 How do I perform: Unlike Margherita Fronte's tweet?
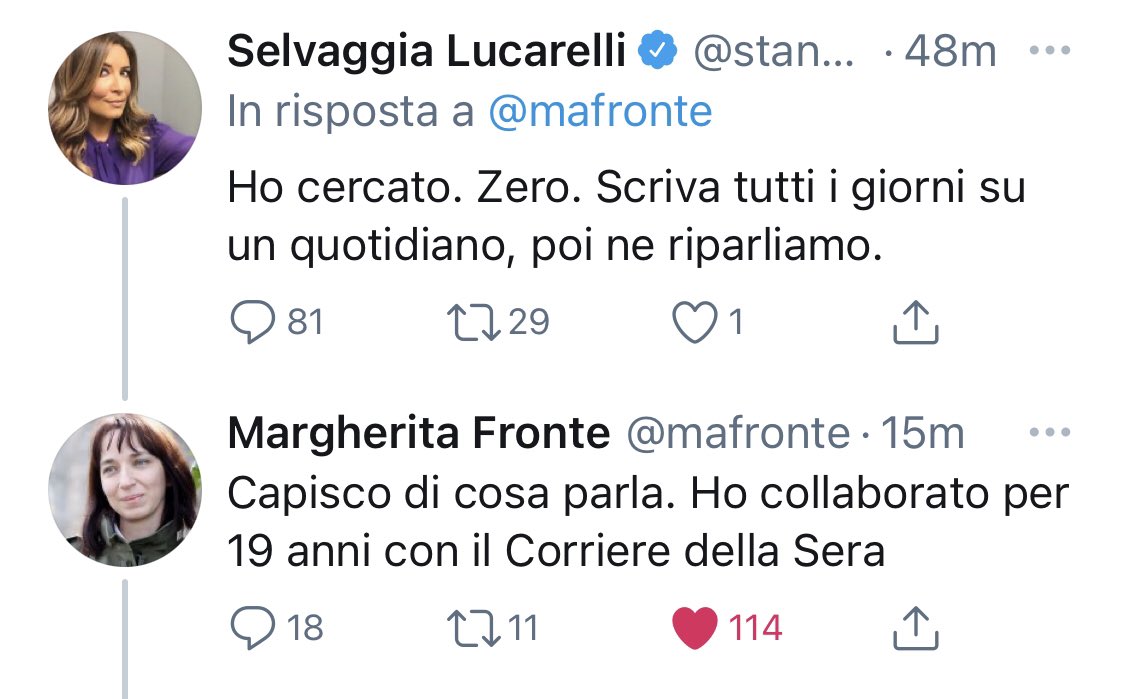point(695,628)
